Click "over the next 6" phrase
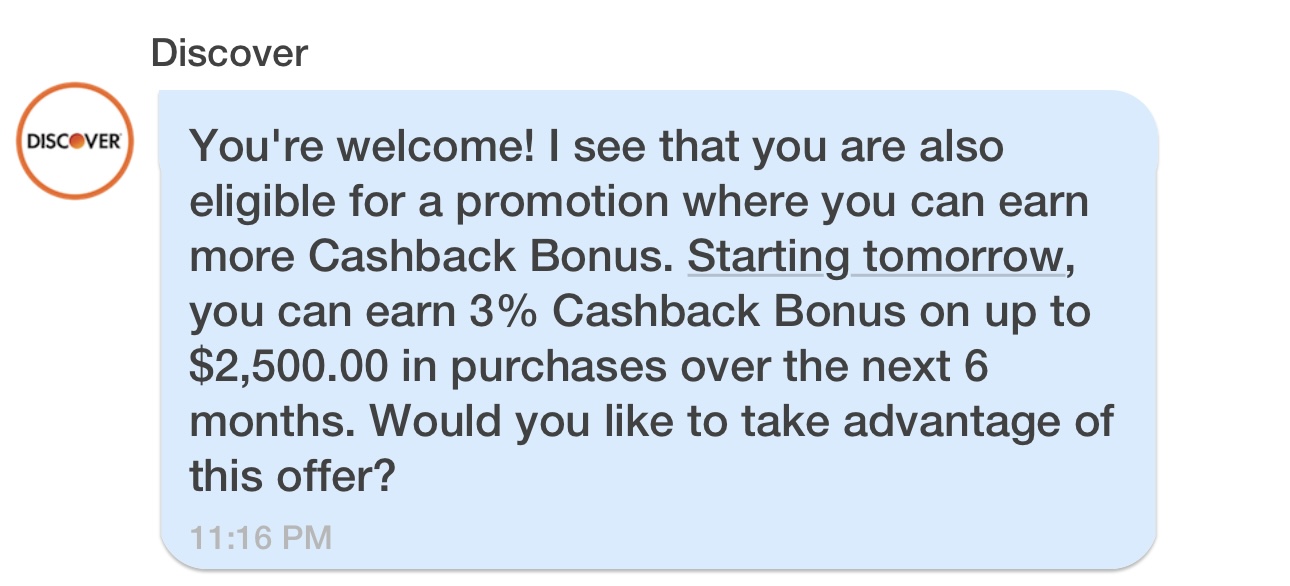The width and height of the screenshot is (1290, 586). (x=834, y=367)
